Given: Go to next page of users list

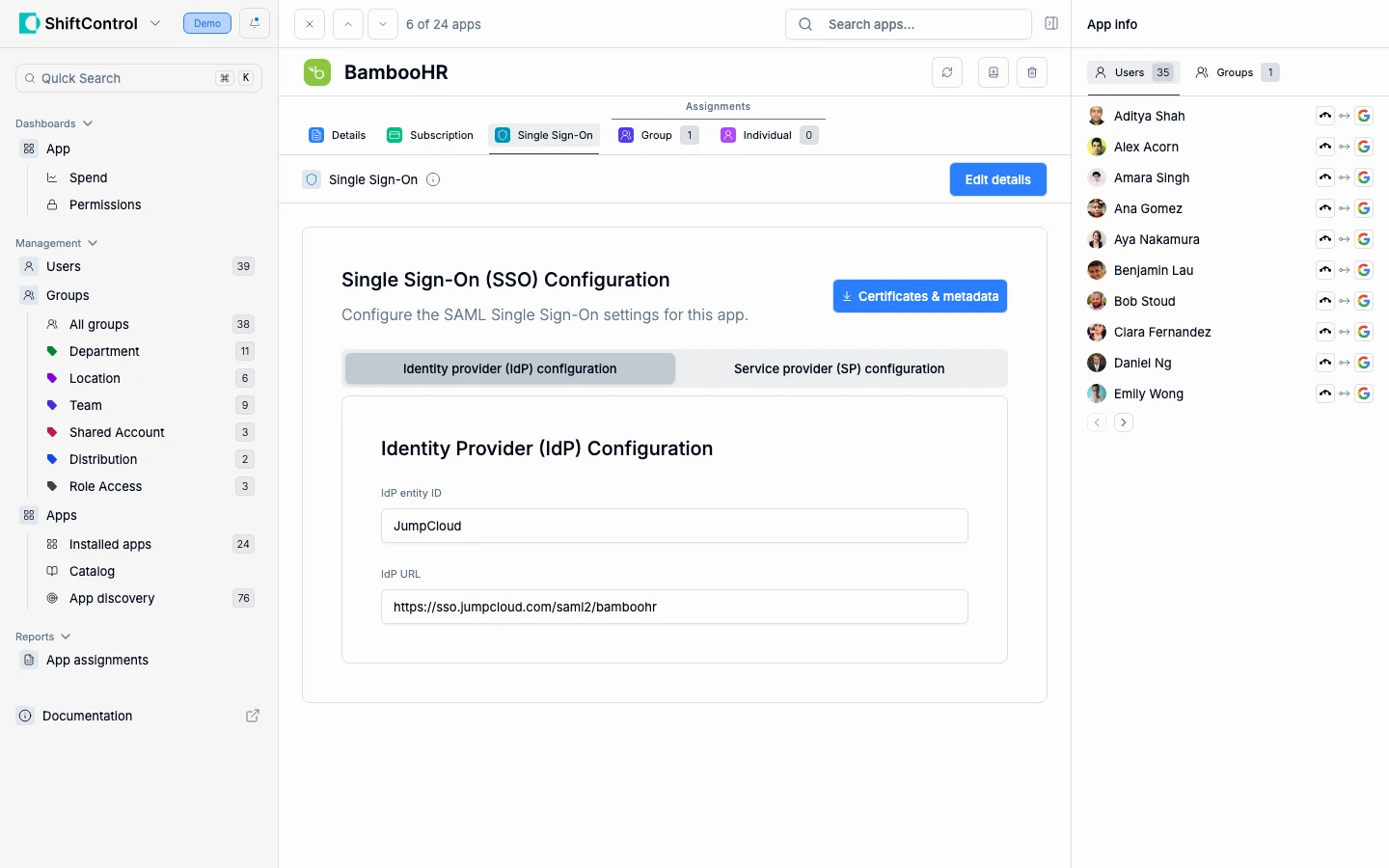Looking at the screenshot, I should 1123,422.
